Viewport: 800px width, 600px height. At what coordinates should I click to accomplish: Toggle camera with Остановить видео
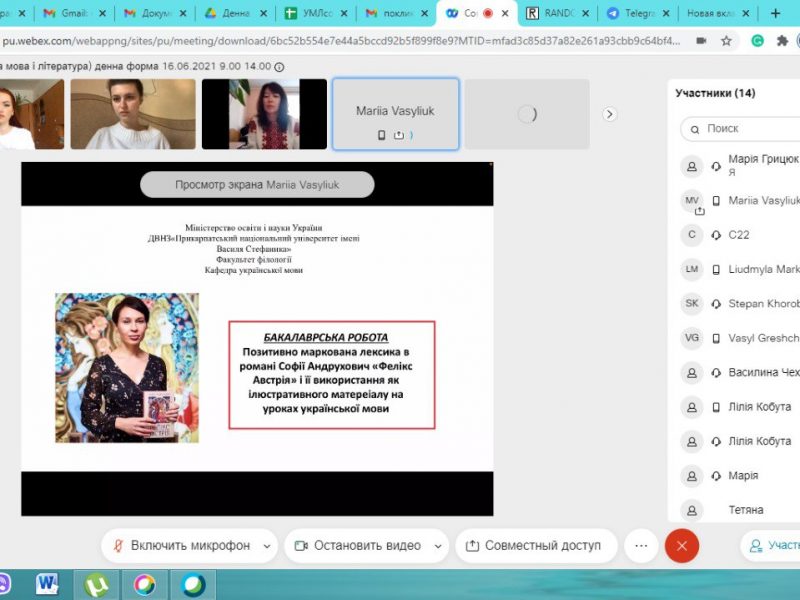click(x=356, y=546)
